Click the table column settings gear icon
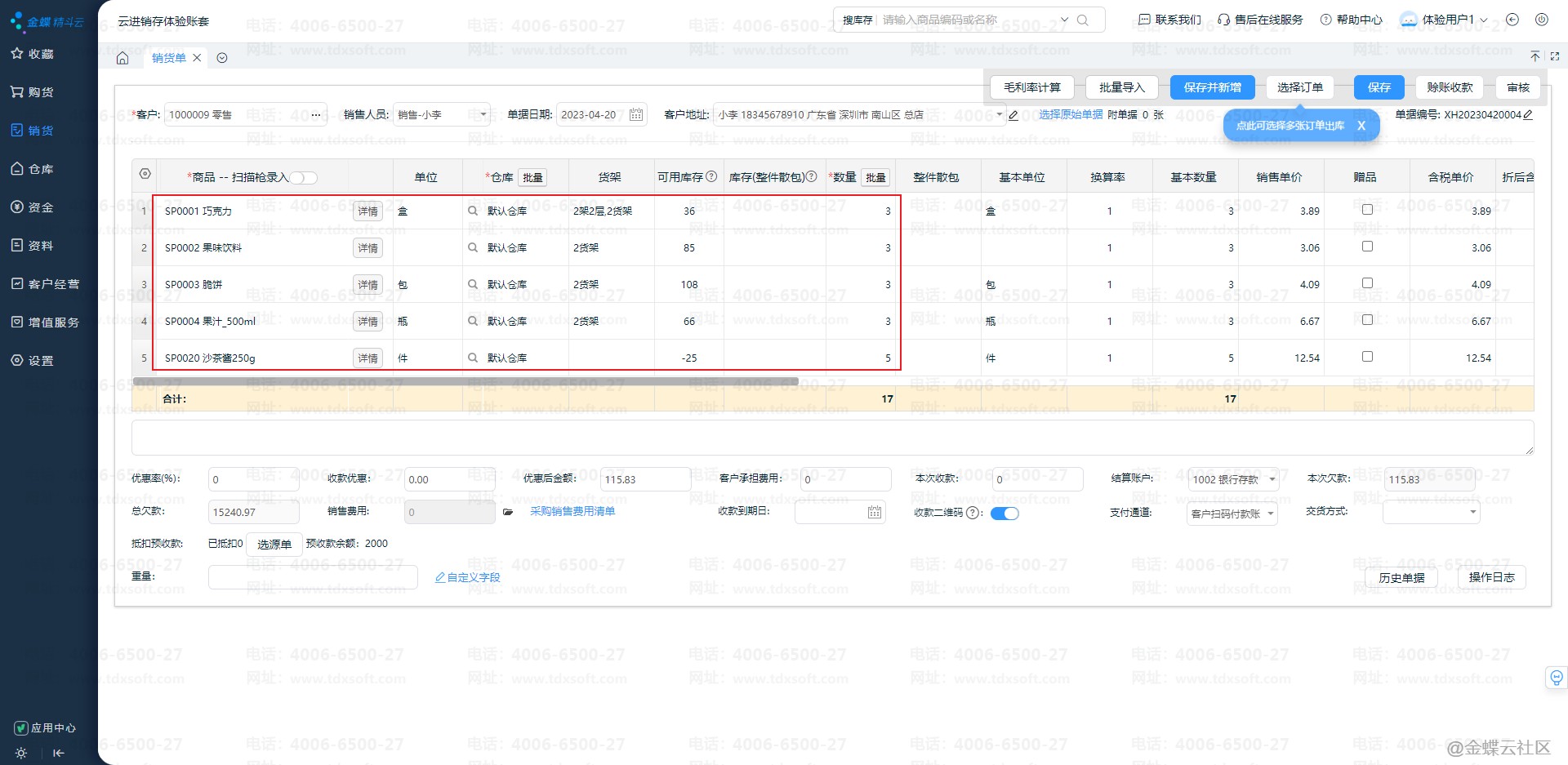 pos(145,174)
